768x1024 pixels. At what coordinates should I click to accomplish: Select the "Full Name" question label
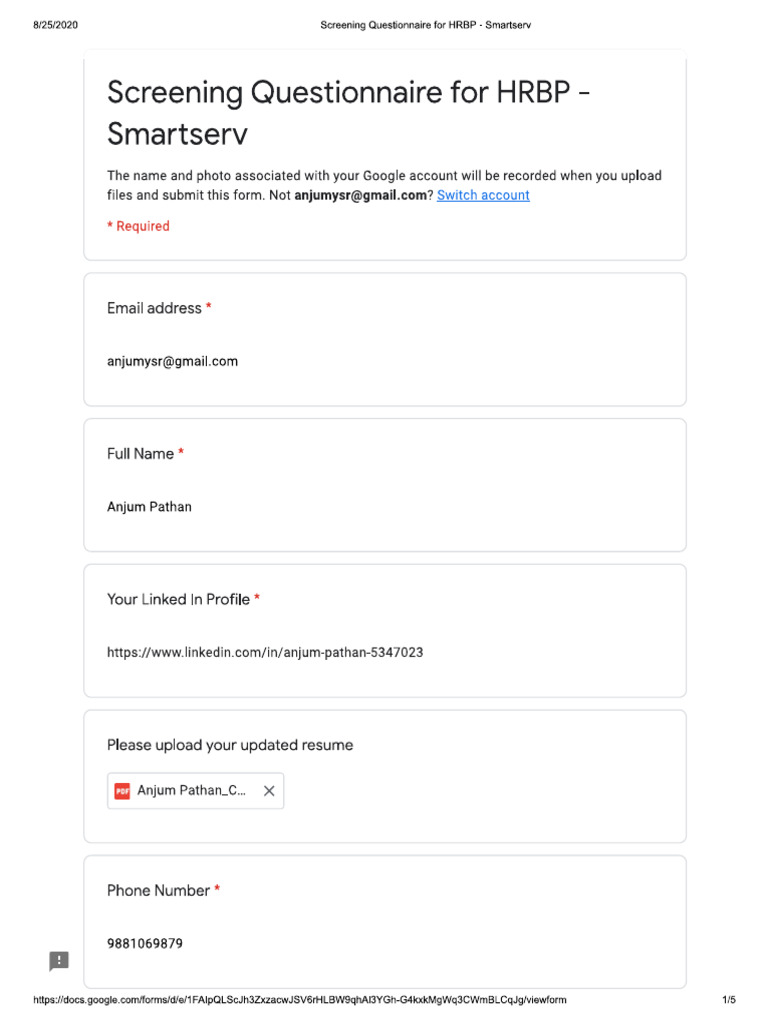point(140,454)
